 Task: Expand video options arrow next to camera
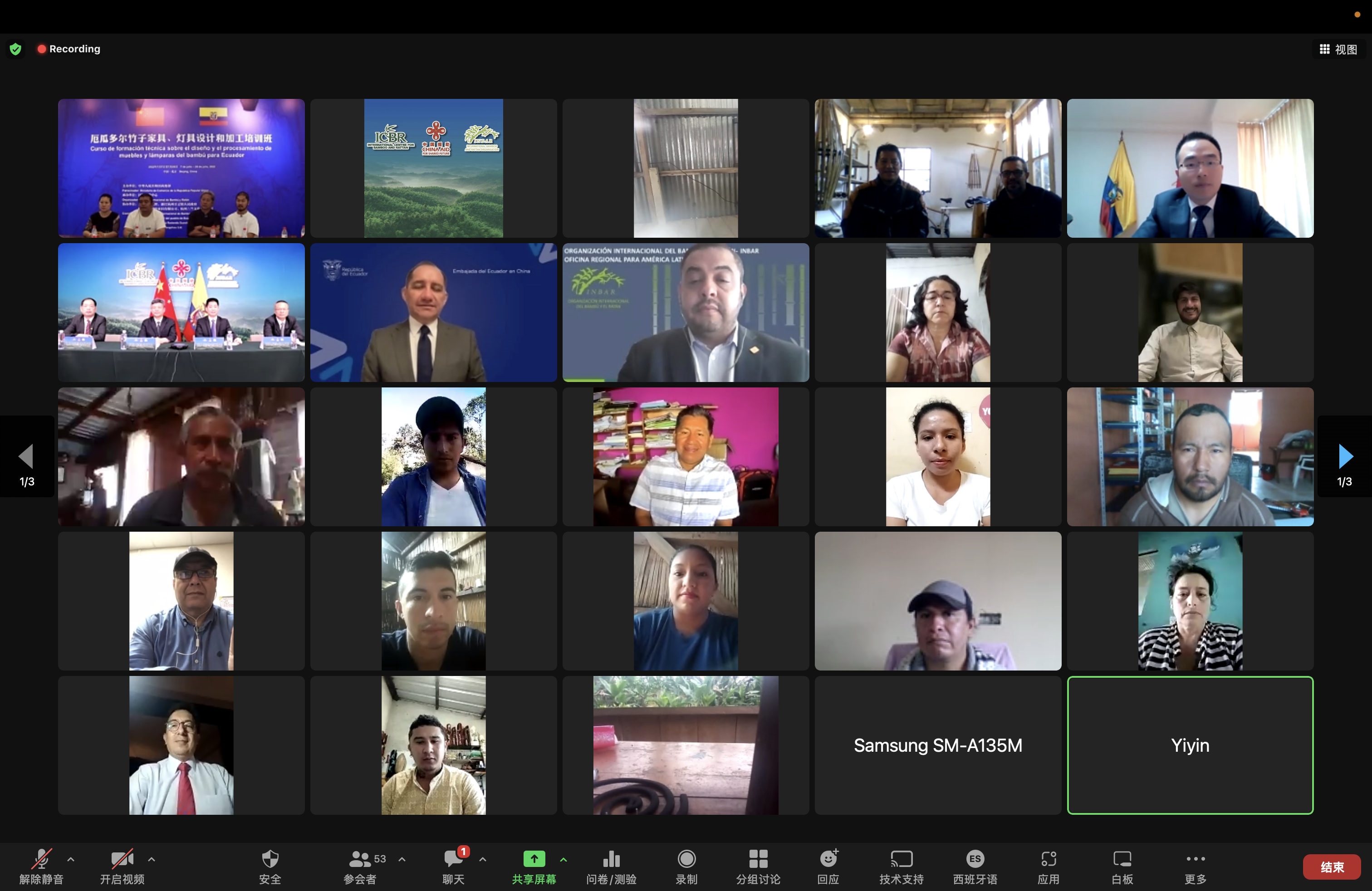coord(152,859)
